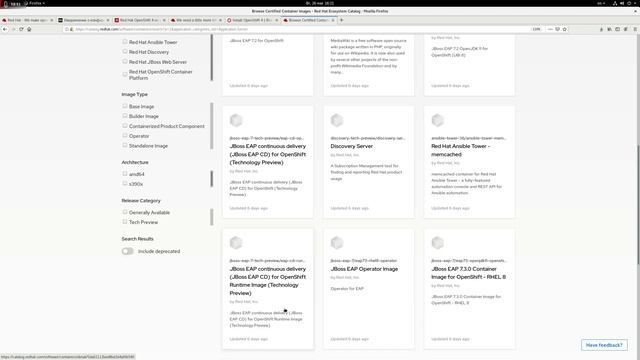Screen dimensions: 640x360
Task: Select the s390x architecture checkbox
Action: coord(125,183)
